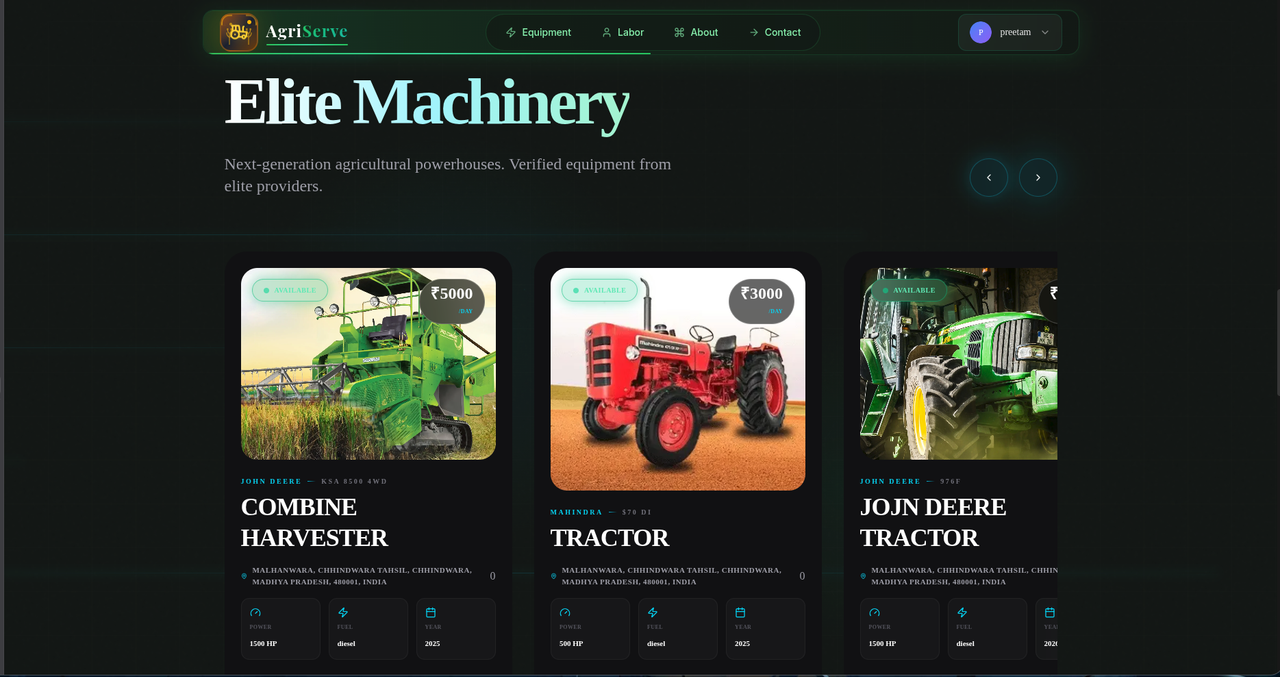The image size is (1280, 677).
Task: Click location pin icon on Combine Harvester card
Action: click(244, 576)
